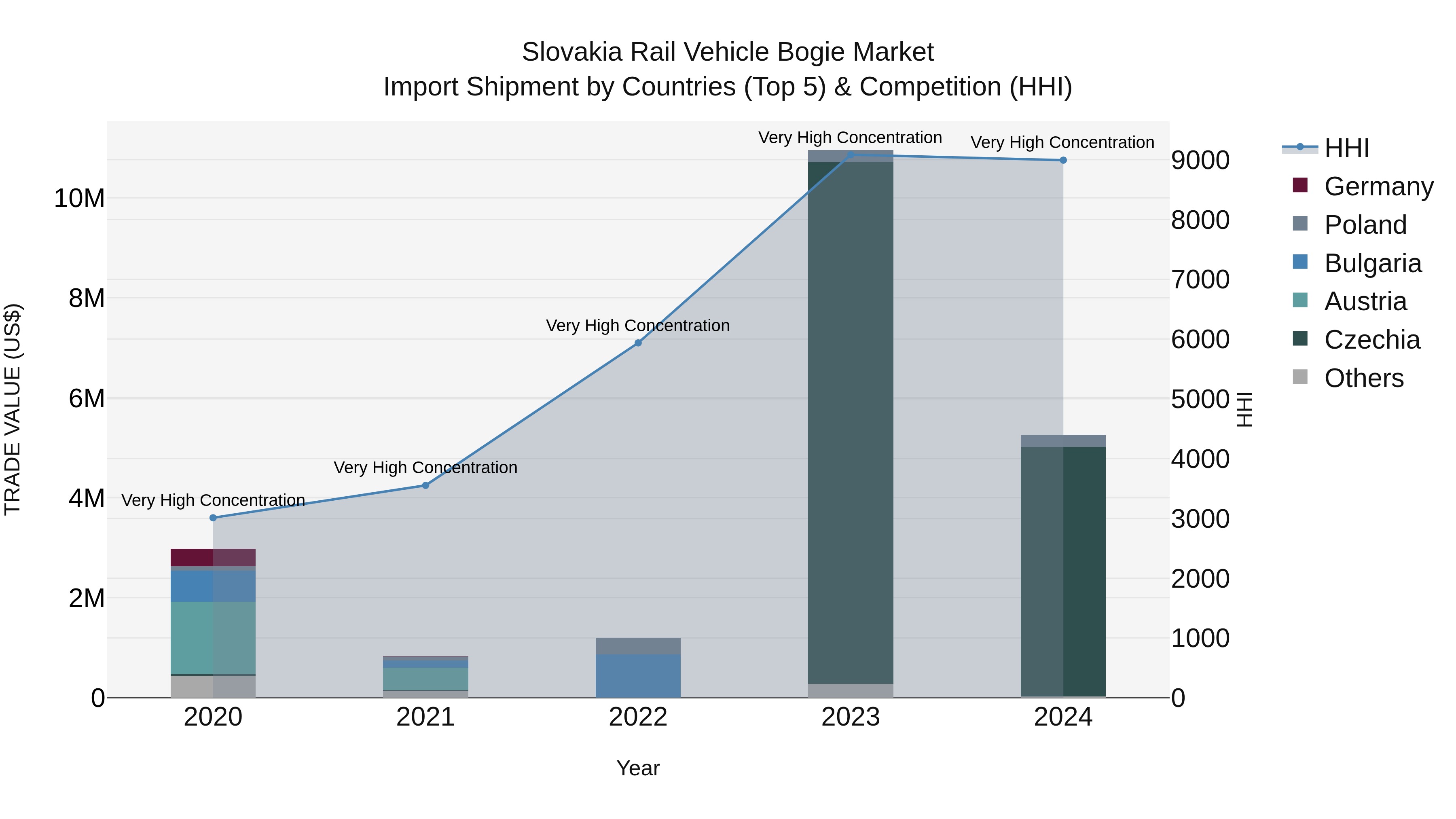Select the Poland segment atop 2024 bar
Screen dimensions: 1456x819
(1063, 441)
